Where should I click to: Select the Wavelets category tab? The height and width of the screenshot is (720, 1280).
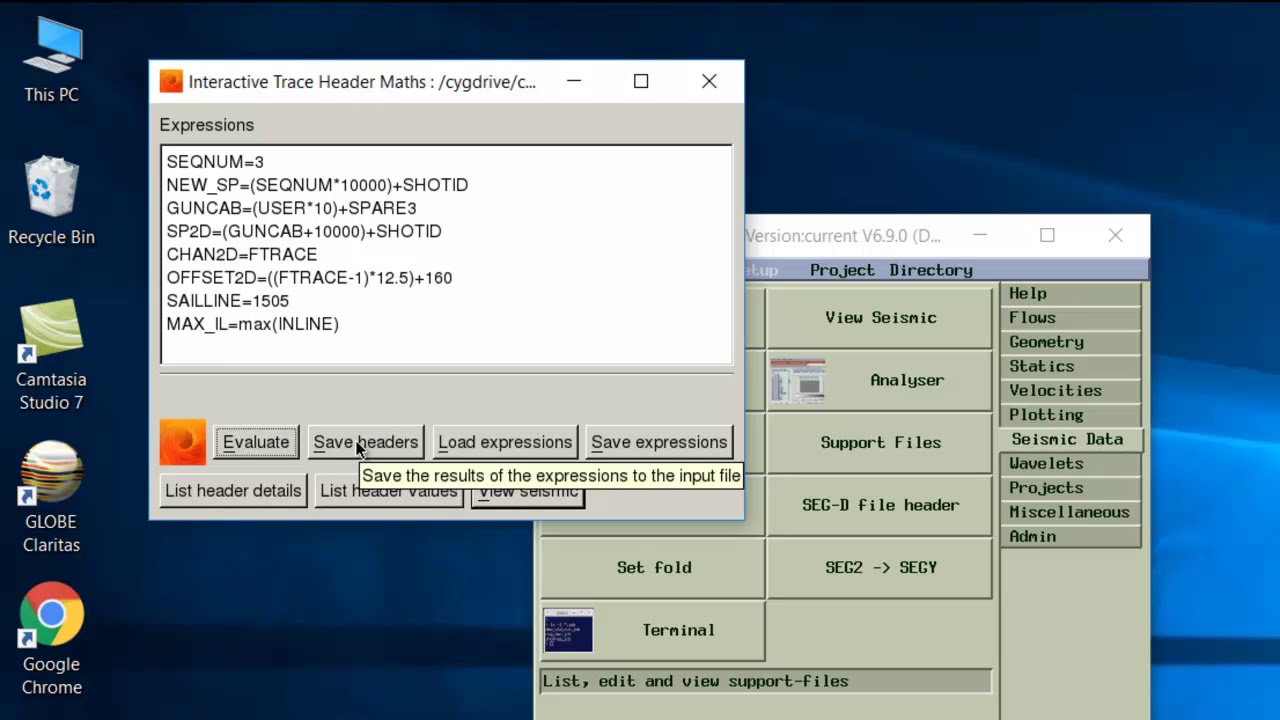click(x=1070, y=464)
